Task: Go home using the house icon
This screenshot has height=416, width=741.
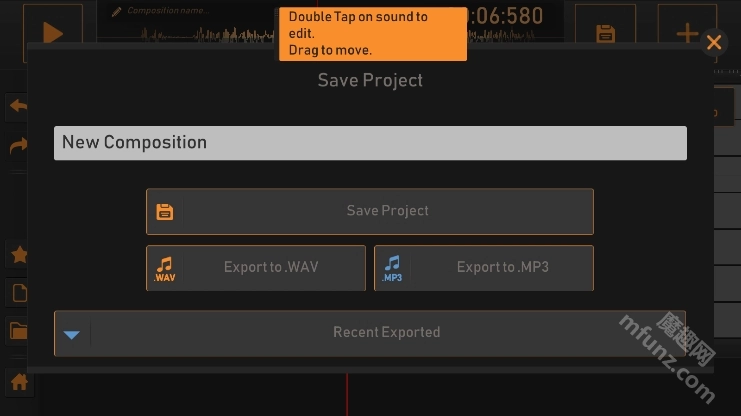Action: (x=18, y=382)
